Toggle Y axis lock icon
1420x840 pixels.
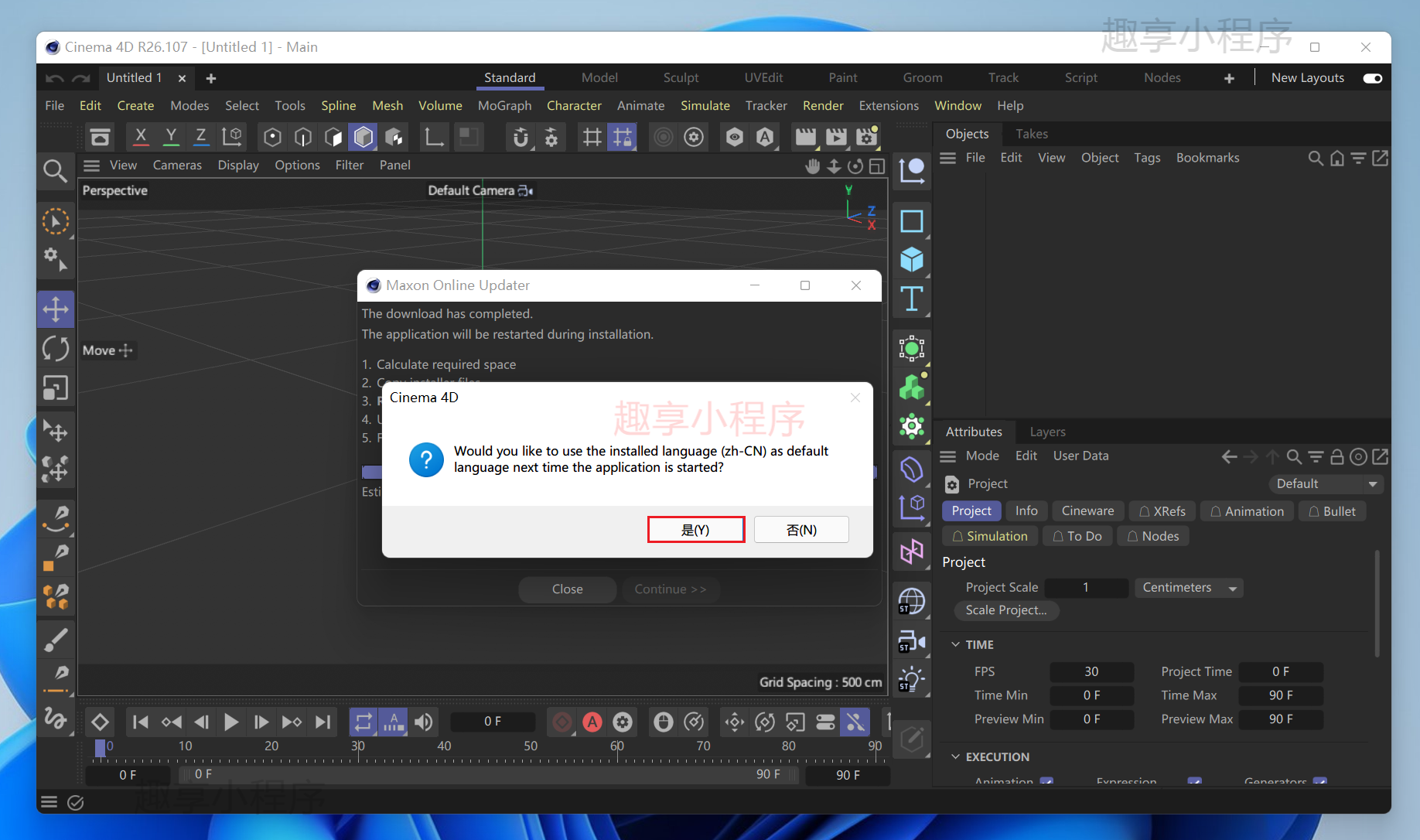tap(171, 137)
